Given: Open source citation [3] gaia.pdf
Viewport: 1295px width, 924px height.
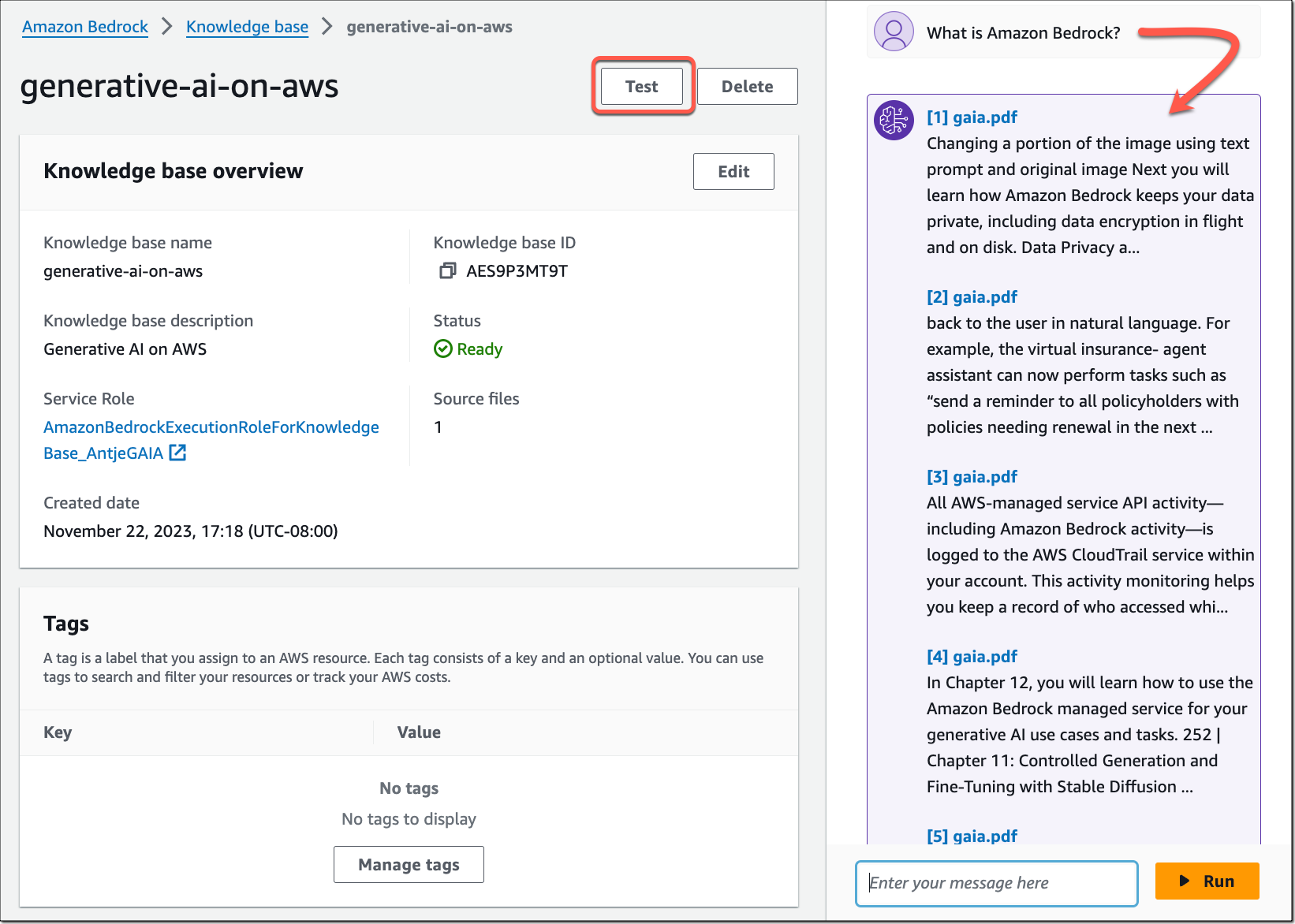Looking at the screenshot, I should click(972, 476).
